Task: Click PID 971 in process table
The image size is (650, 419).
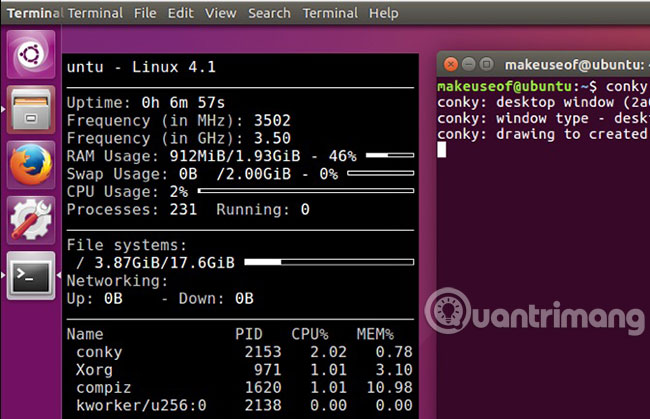Action: (x=267, y=370)
